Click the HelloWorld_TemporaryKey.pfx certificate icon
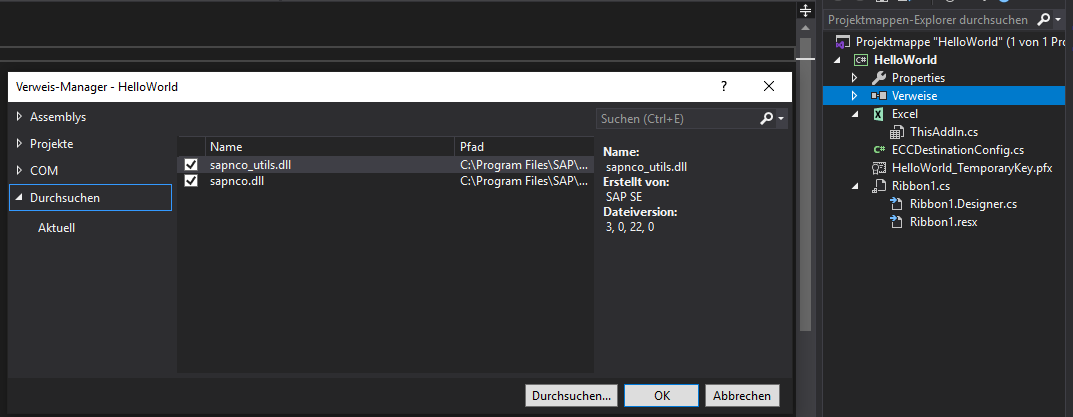1073x417 pixels. (879, 168)
